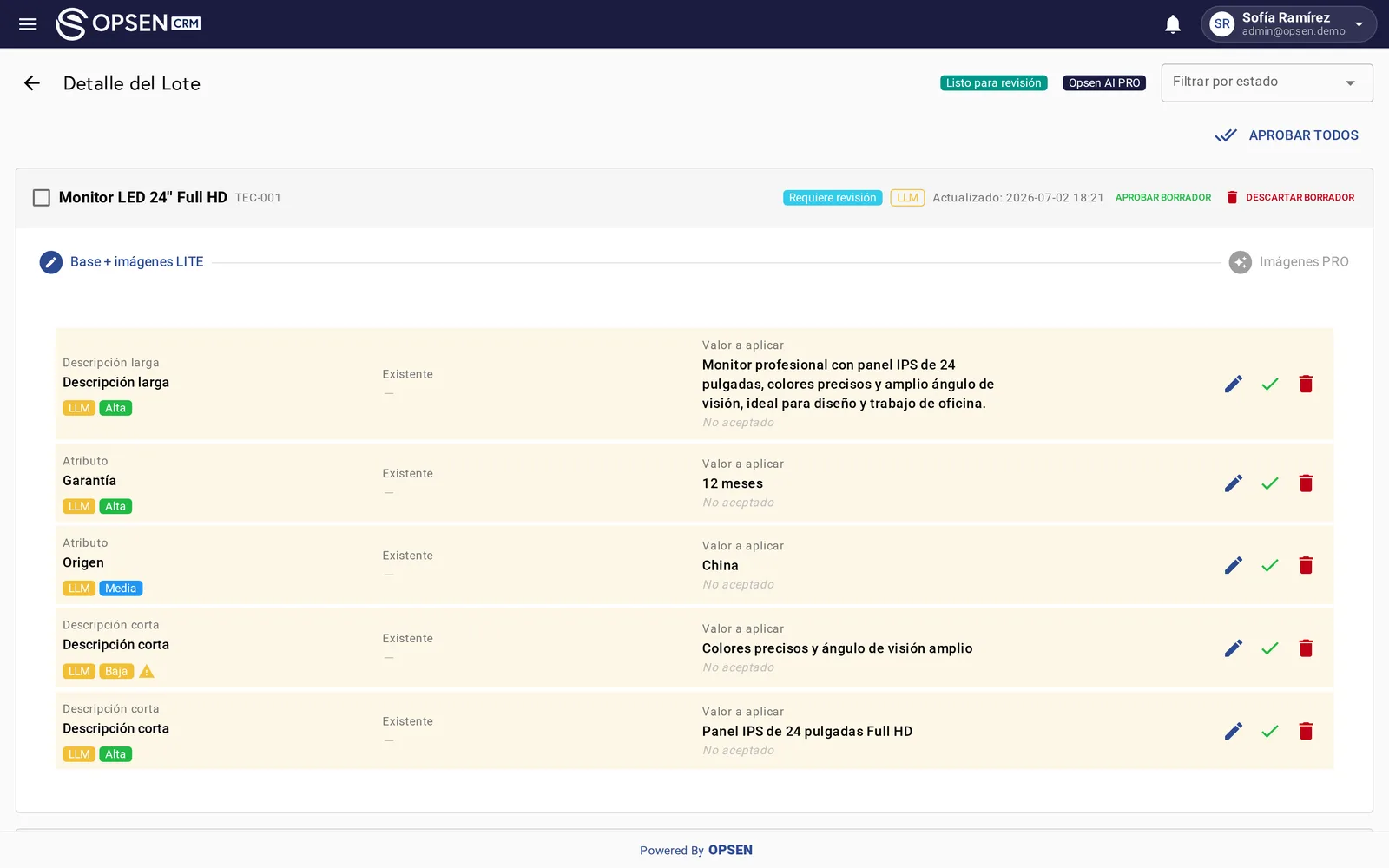Viewport: 1389px width, 868px height.
Task: Edit the Origen China value
Action: click(x=1234, y=565)
